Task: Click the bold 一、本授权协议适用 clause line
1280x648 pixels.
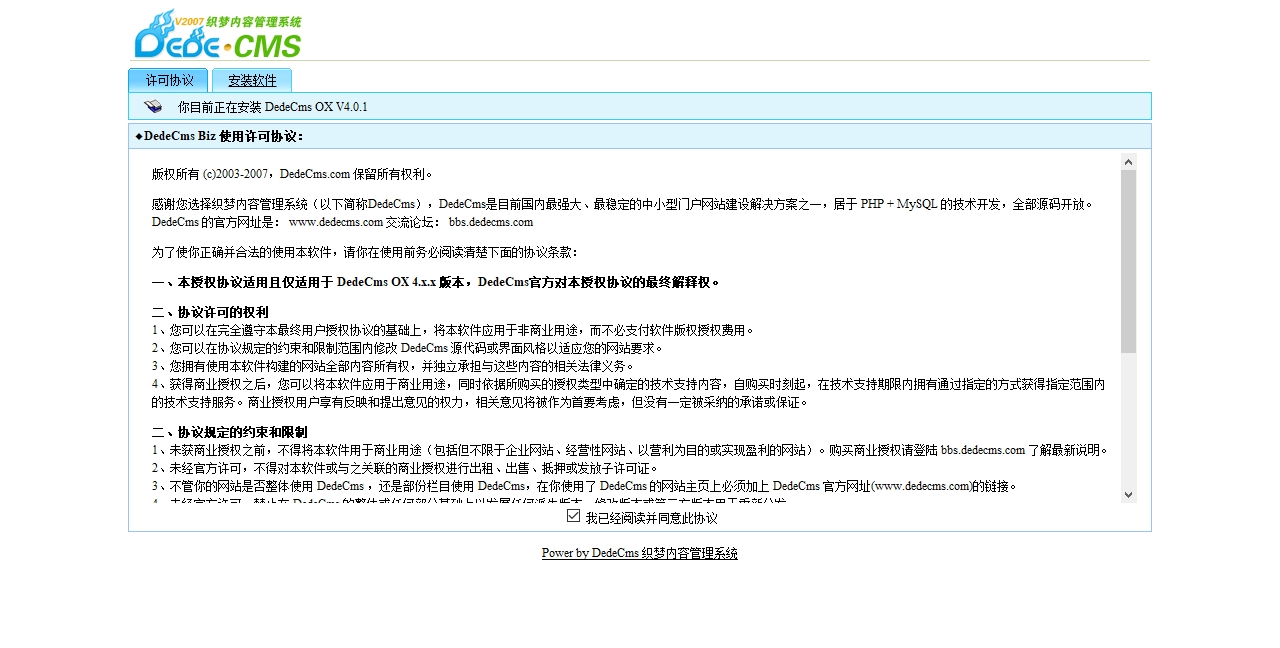Action: (436, 282)
